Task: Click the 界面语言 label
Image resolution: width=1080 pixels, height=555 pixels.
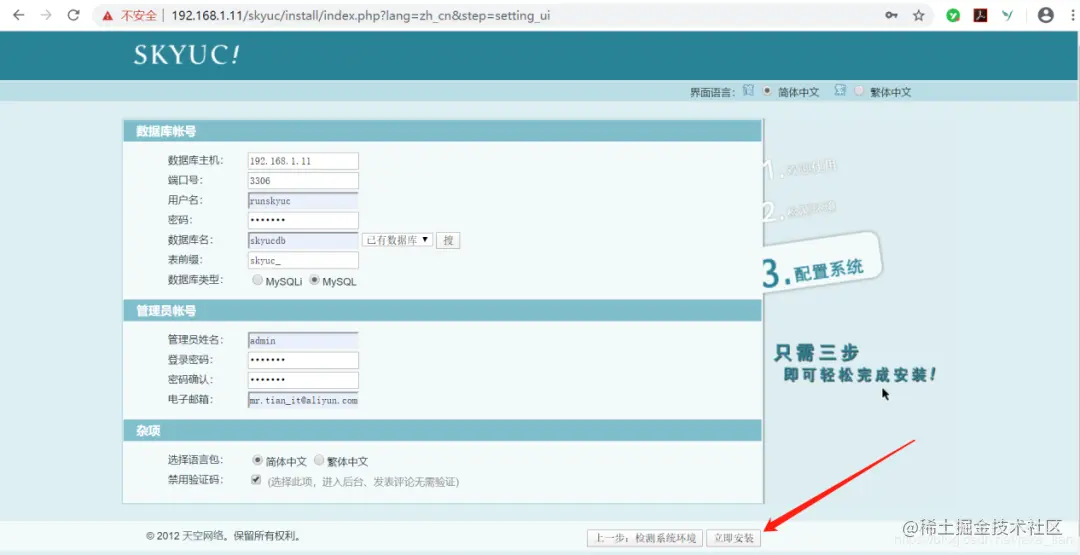Action: [713, 92]
